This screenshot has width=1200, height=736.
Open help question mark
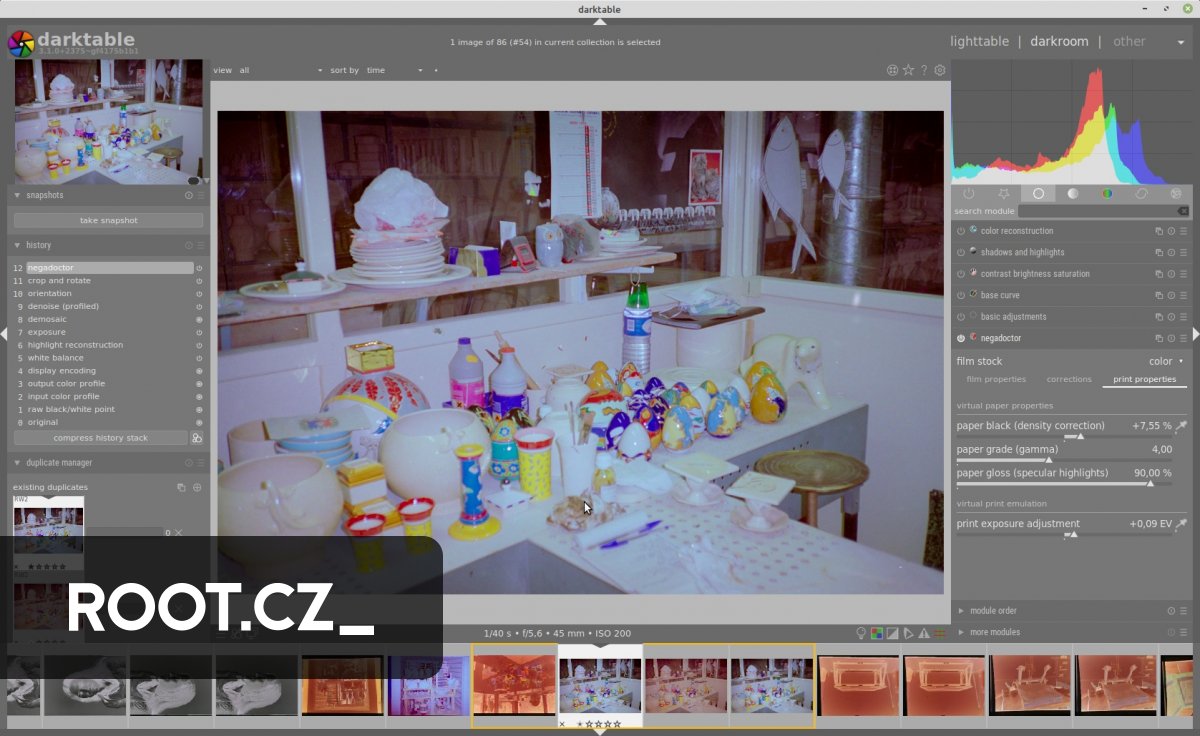[924, 70]
